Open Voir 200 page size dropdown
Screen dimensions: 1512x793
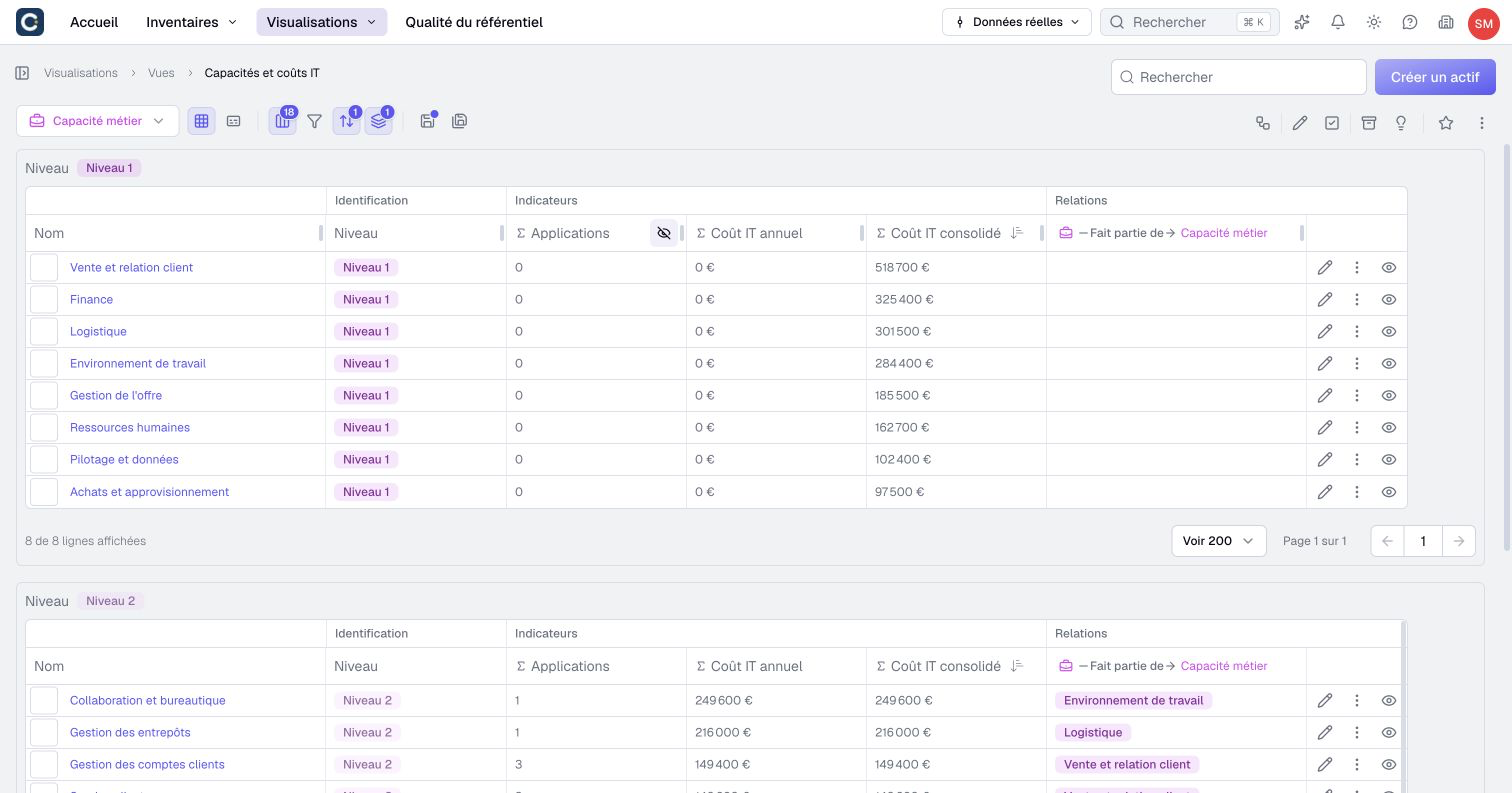[1218, 541]
